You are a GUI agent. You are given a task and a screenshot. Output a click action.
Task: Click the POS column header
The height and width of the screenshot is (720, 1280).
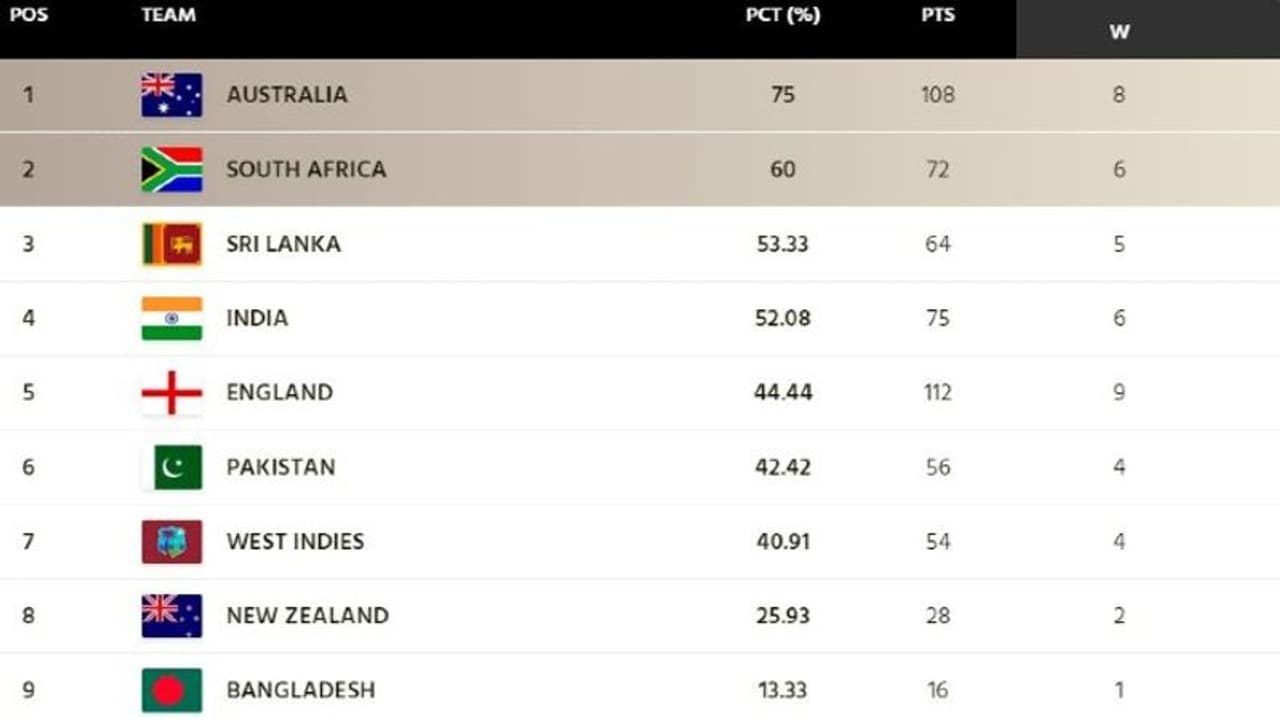(x=27, y=16)
